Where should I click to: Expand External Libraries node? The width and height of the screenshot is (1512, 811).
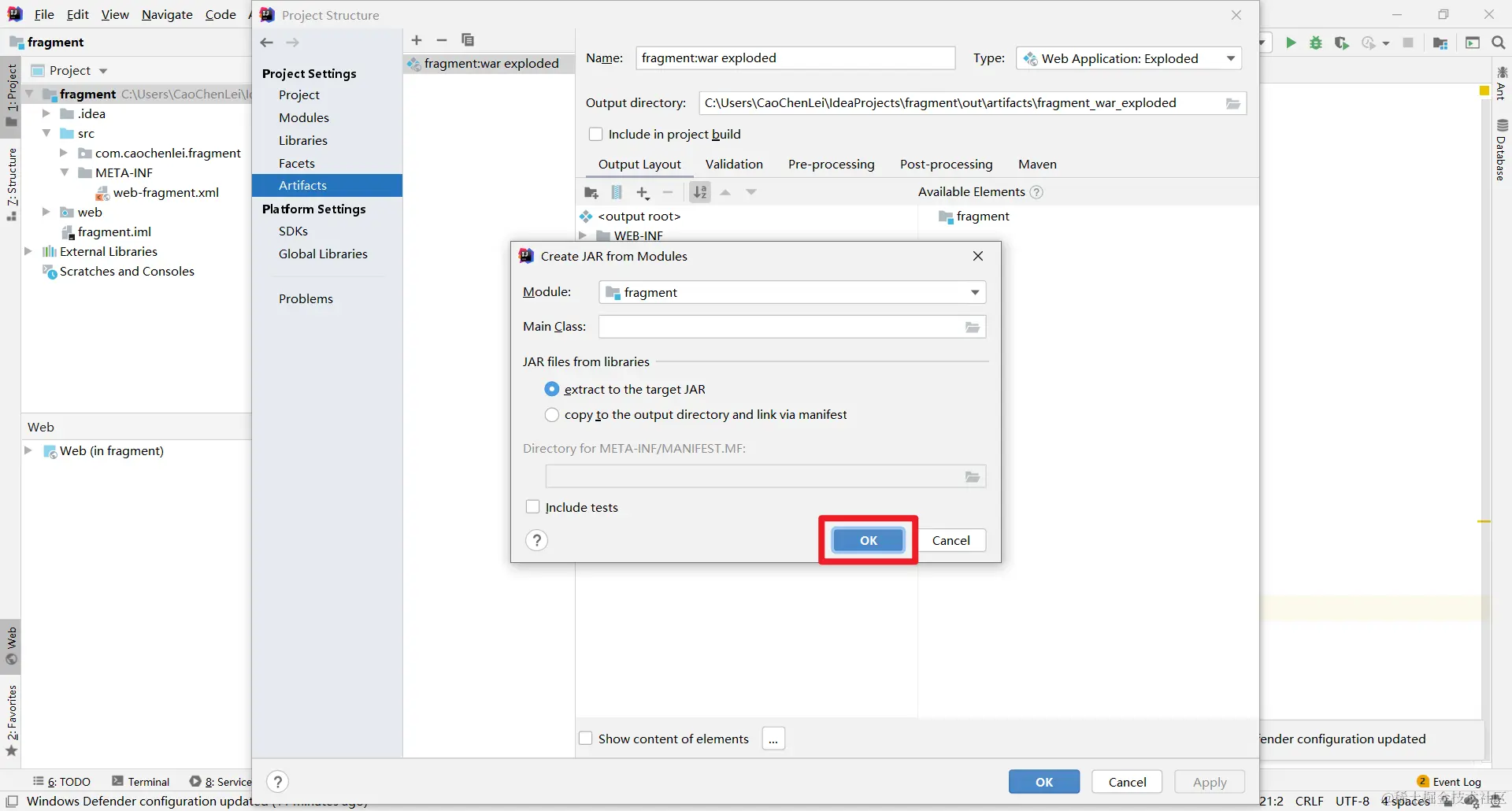pyautogui.click(x=28, y=251)
